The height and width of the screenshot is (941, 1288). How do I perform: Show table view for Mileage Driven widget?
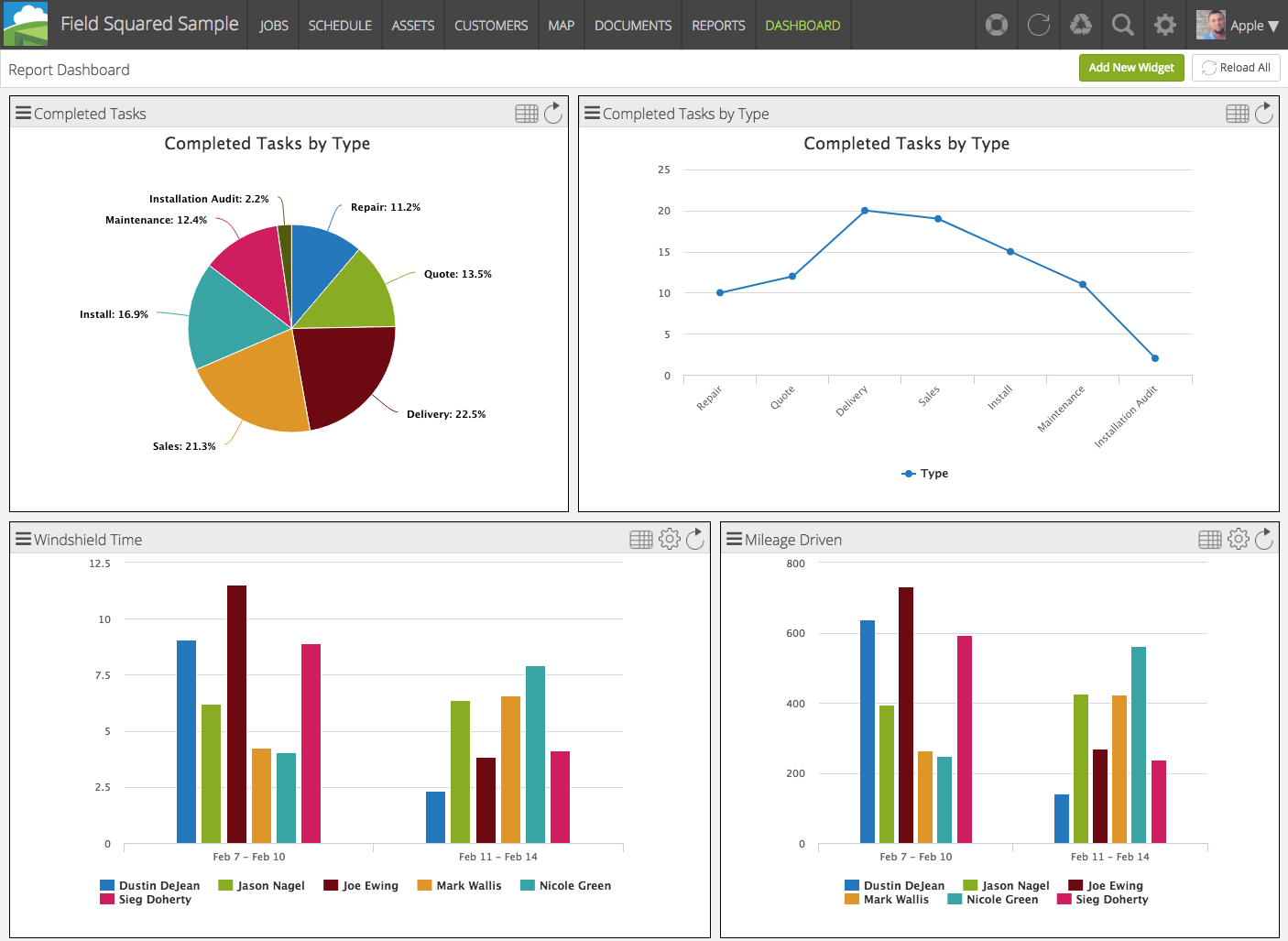[1210, 540]
